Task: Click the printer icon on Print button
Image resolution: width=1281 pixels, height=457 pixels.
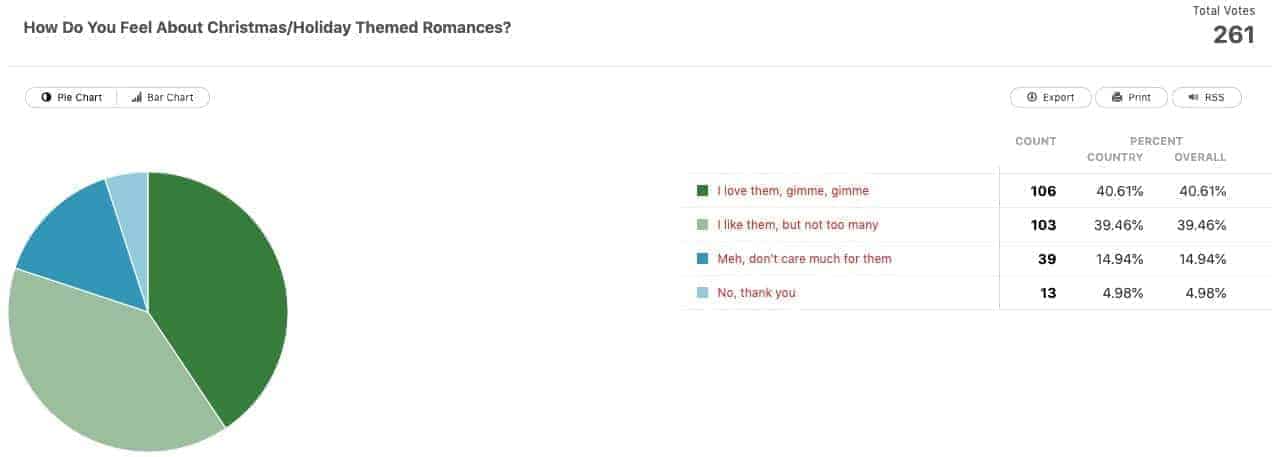Action: [x=1116, y=97]
